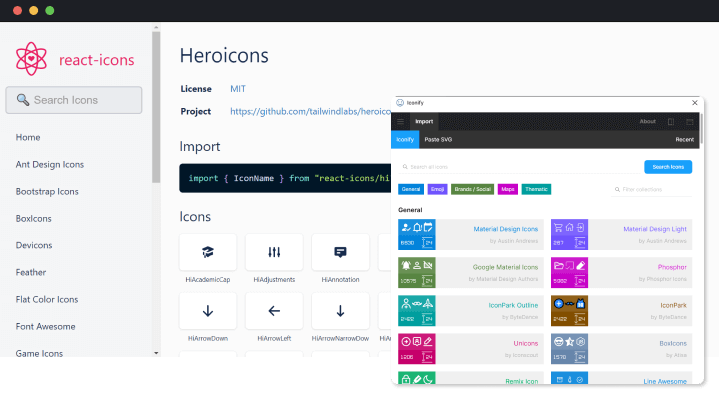
Task: Open Flat Color Icons in sidebar
Action: [x=47, y=299]
